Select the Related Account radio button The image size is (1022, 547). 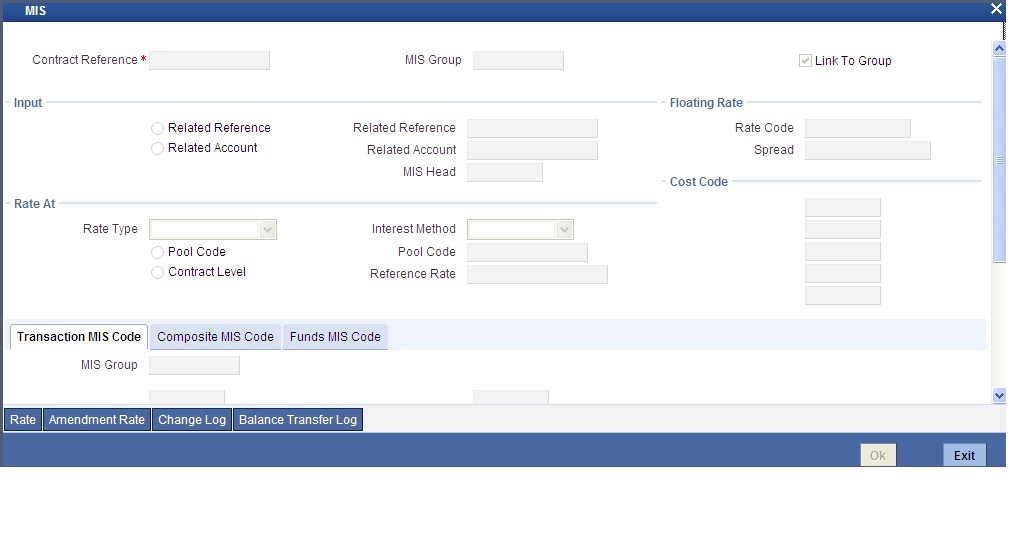(157, 149)
